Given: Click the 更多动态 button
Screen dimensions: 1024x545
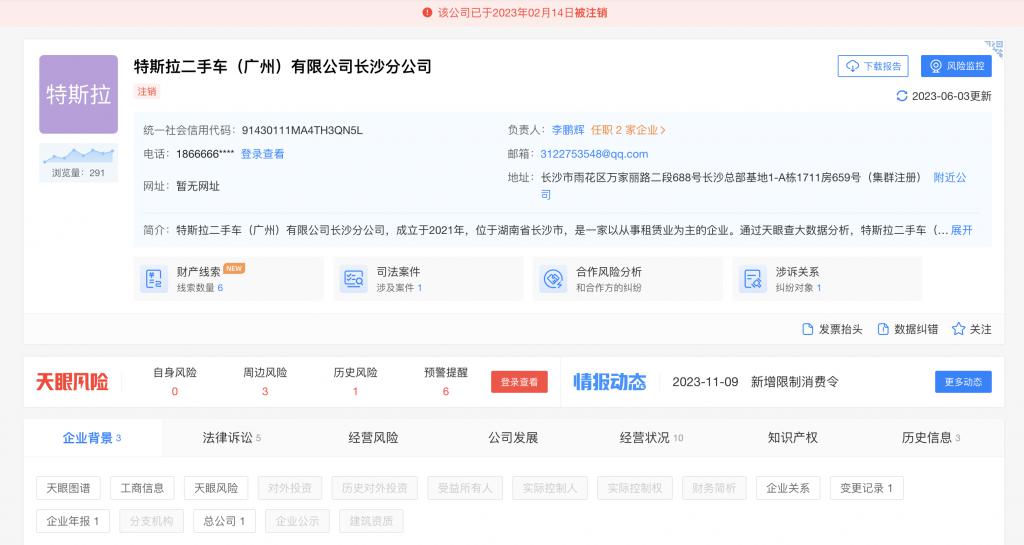Looking at the screenshot, I should click(963, 382).
